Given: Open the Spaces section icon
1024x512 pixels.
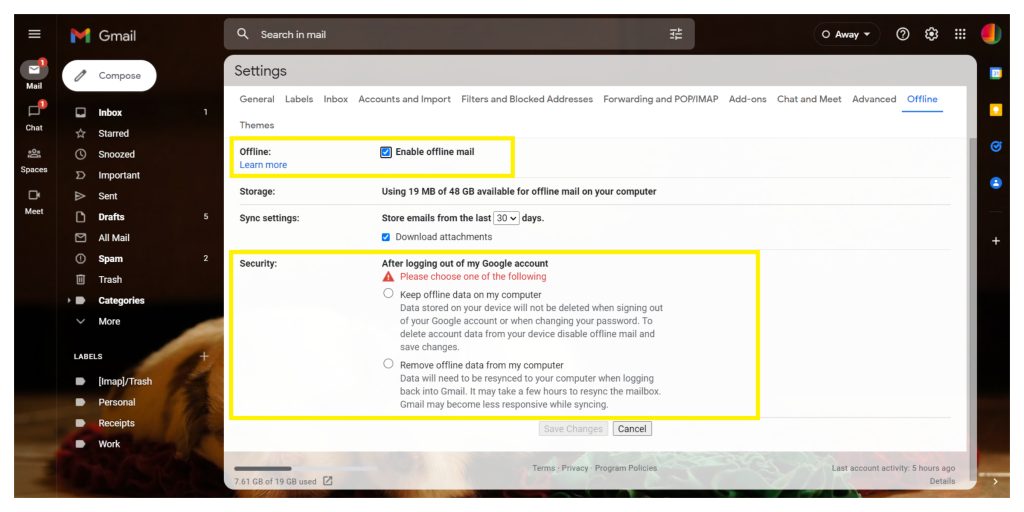Looking at the screenshot, I should coord(34,154).
